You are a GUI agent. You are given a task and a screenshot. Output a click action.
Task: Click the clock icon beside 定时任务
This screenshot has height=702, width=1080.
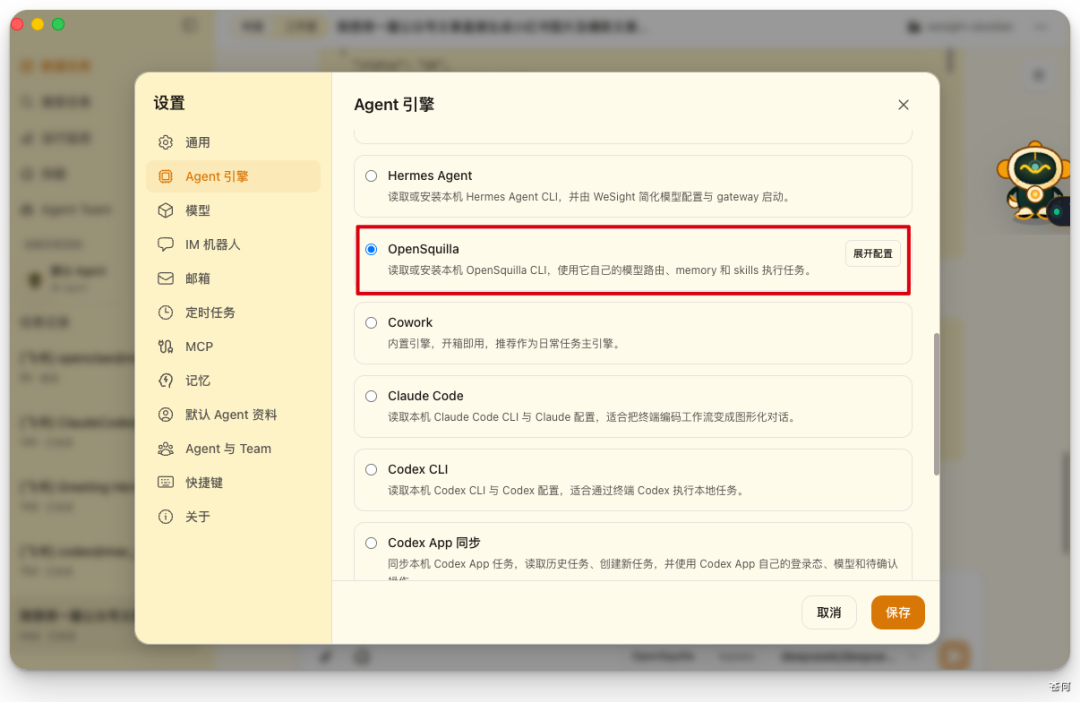[x=165, y=313]
